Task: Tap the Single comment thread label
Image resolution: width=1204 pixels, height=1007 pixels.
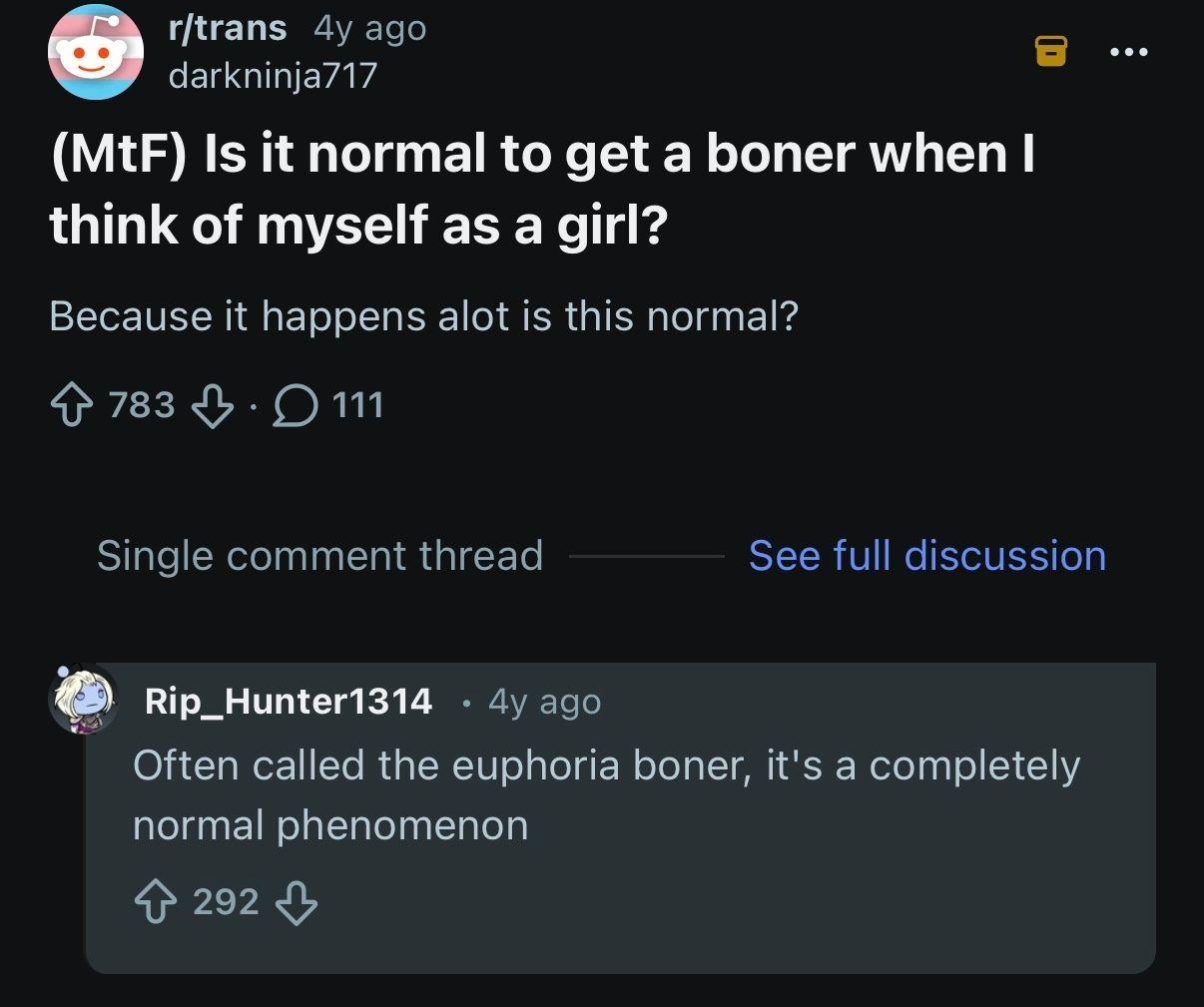Action: [319, 556]
